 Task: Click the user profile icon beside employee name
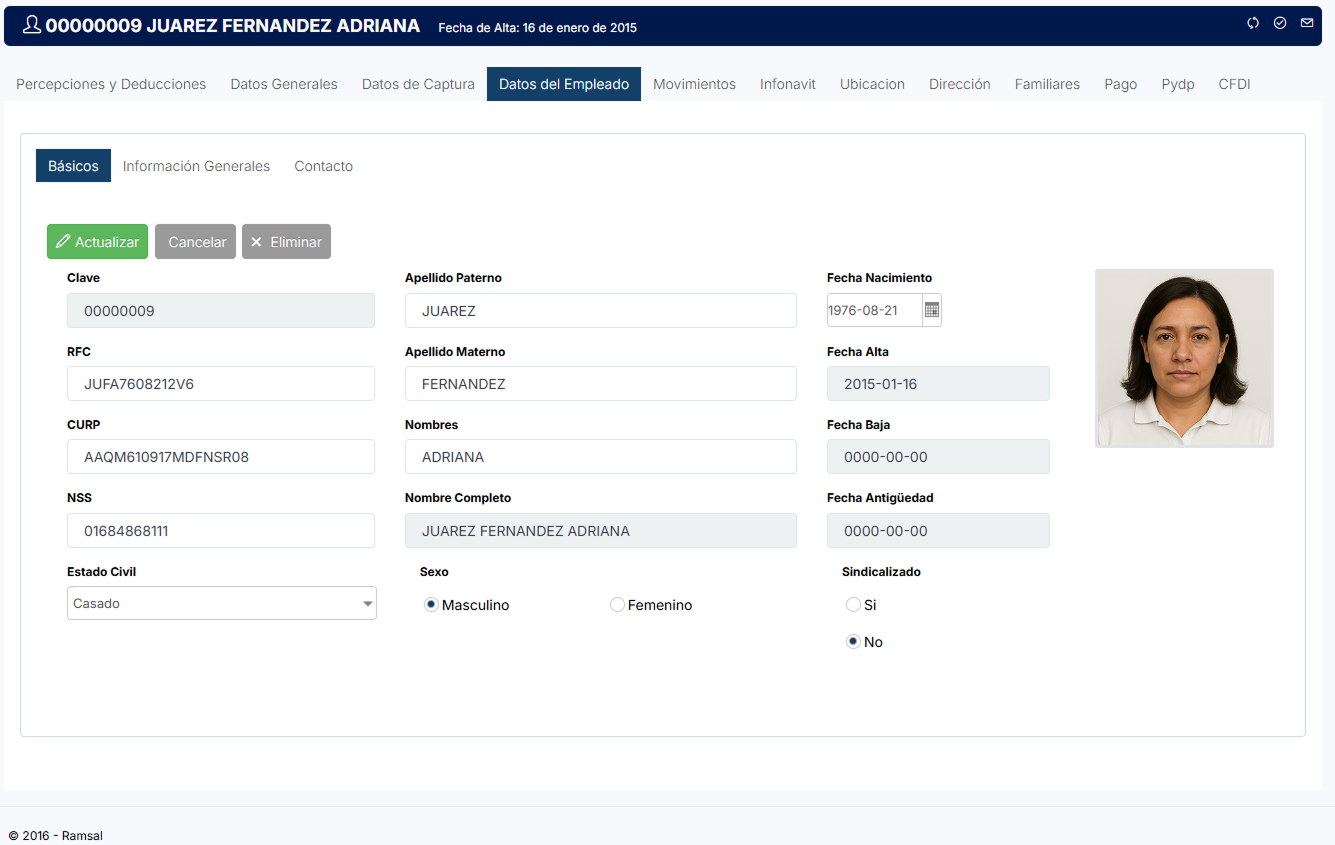coord(32,26)
